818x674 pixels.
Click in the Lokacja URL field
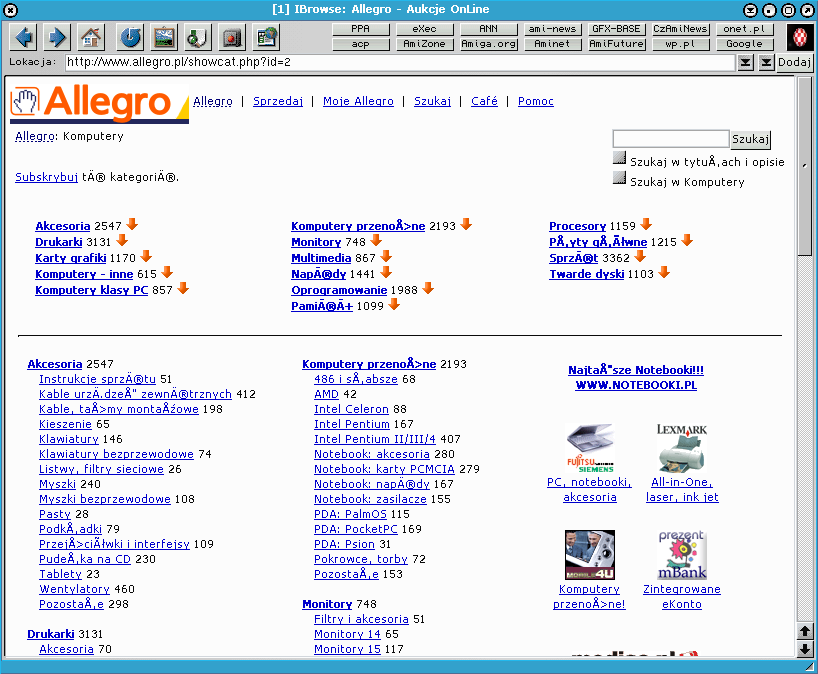400,63
